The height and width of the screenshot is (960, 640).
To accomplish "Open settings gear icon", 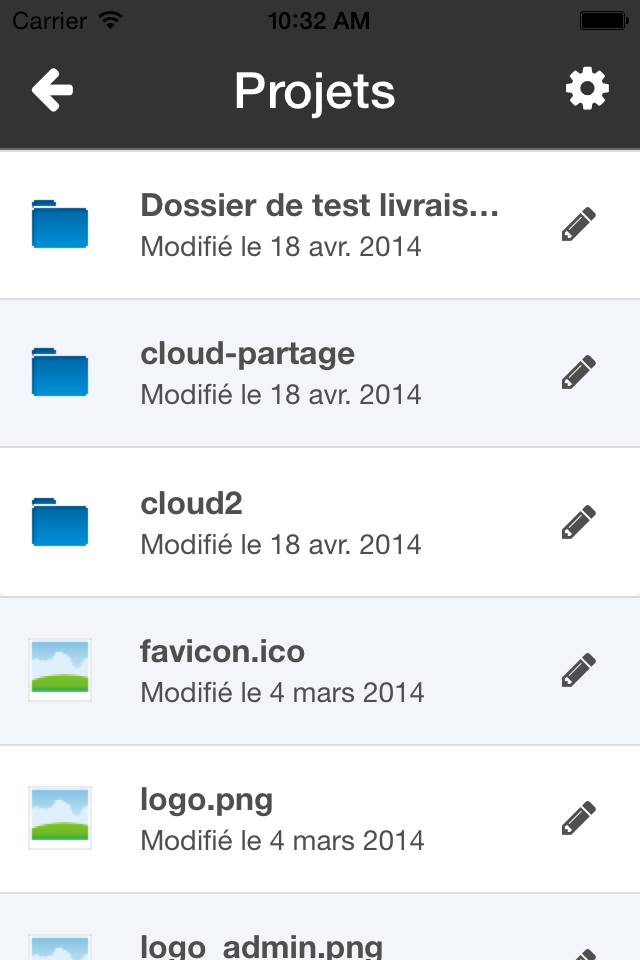I will coord(587,91).
